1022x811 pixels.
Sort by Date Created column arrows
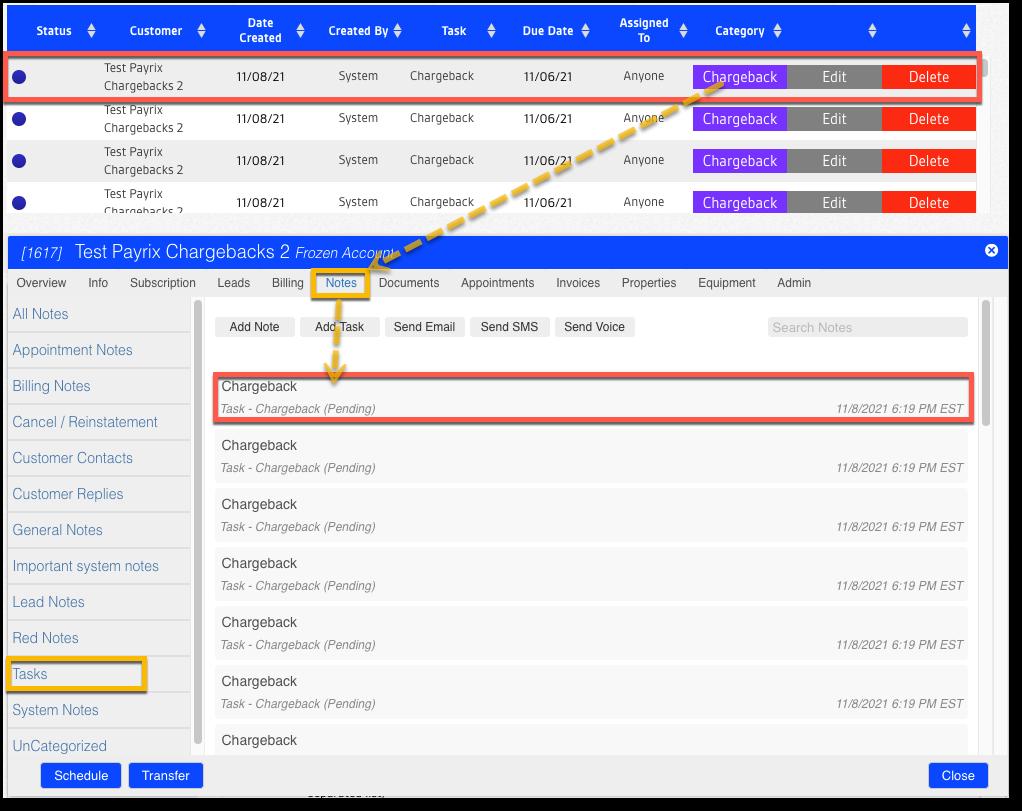(x=307, y=31)
